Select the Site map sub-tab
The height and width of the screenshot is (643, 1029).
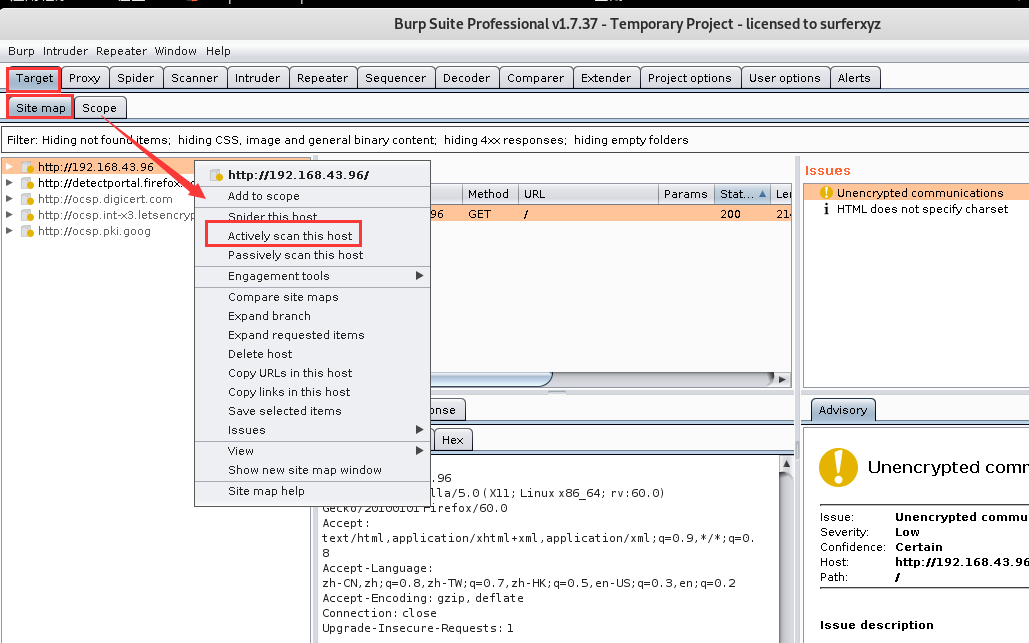point(41,108)
